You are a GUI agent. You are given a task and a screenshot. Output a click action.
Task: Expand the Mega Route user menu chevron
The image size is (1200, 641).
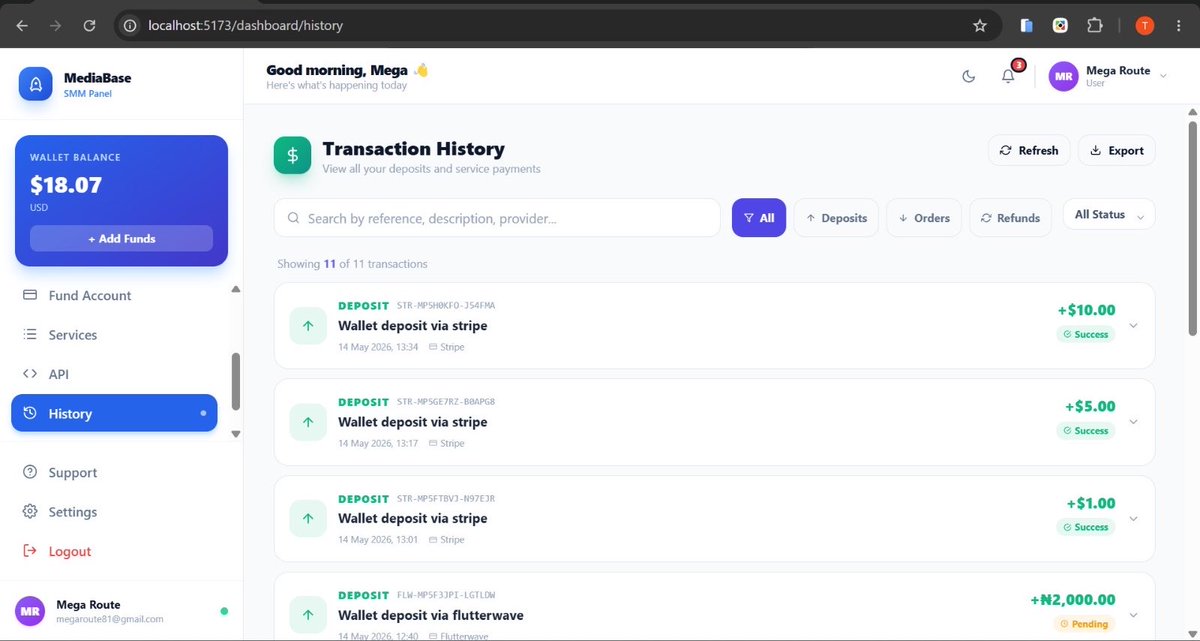point(1162,76)
